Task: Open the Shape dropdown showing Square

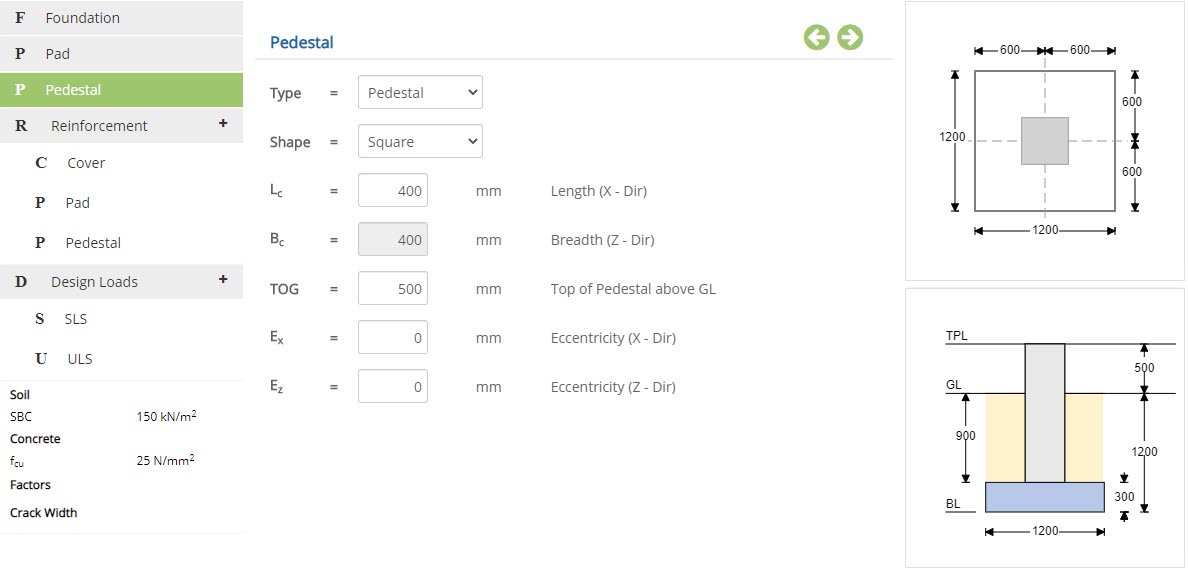Action: tap(420, 142)
